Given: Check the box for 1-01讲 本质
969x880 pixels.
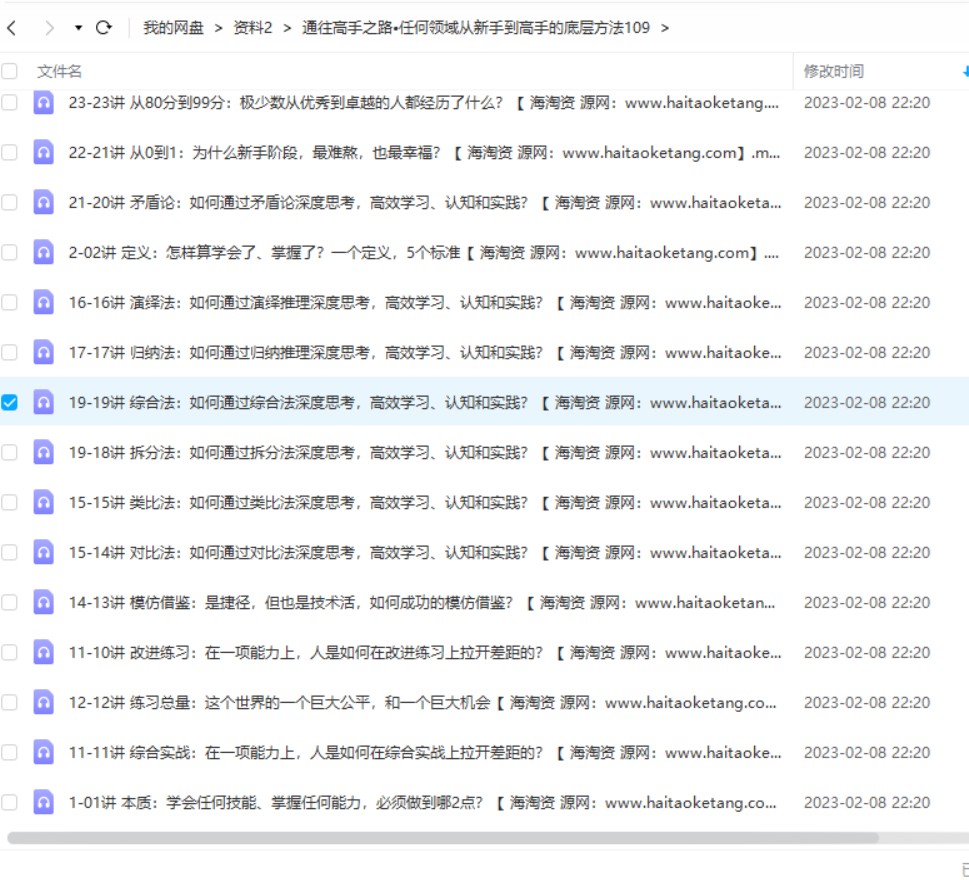Looking at the screenshot, I should [x=9, y=803].
